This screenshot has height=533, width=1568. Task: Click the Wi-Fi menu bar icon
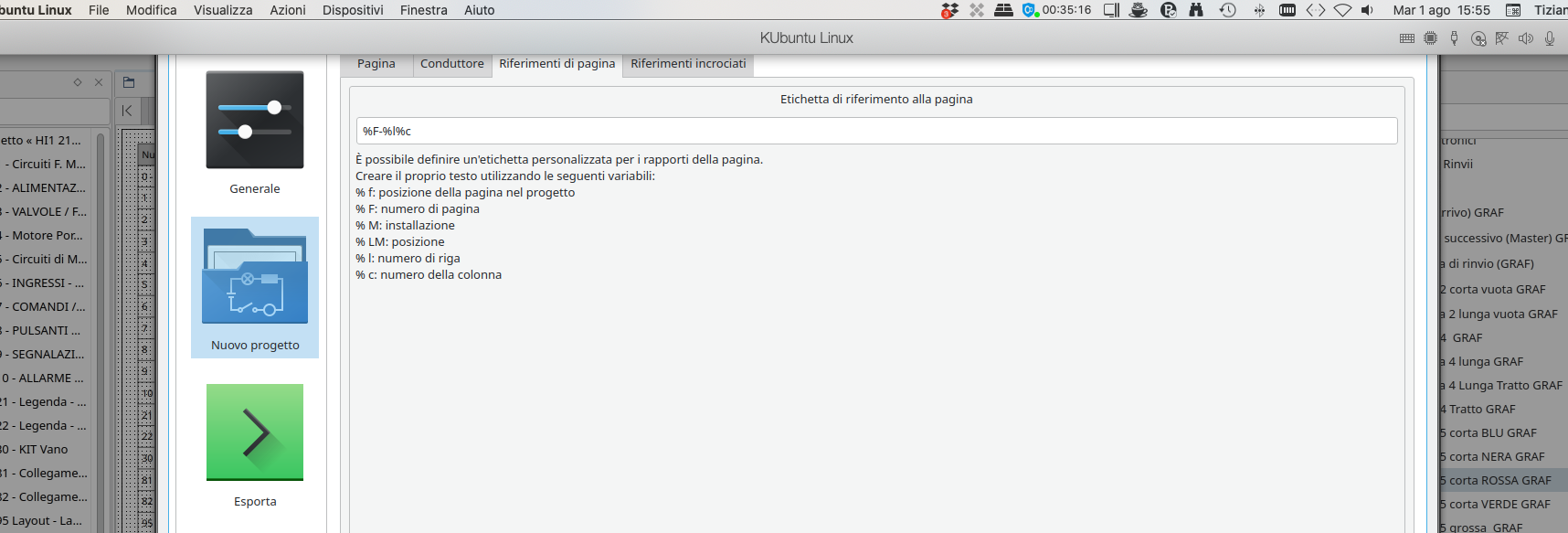[1342, 10]
